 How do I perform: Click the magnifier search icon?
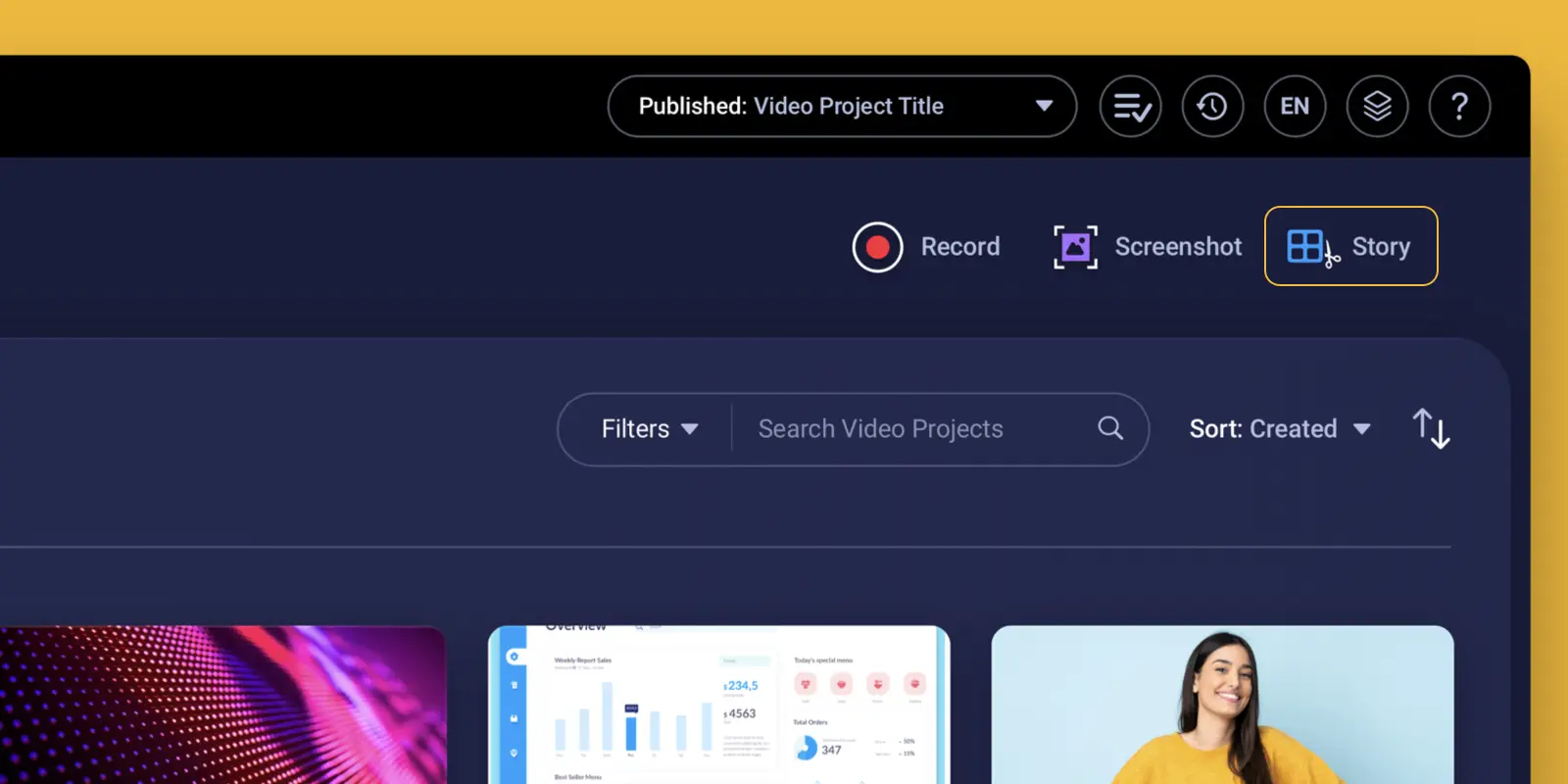pos(1110,428)
